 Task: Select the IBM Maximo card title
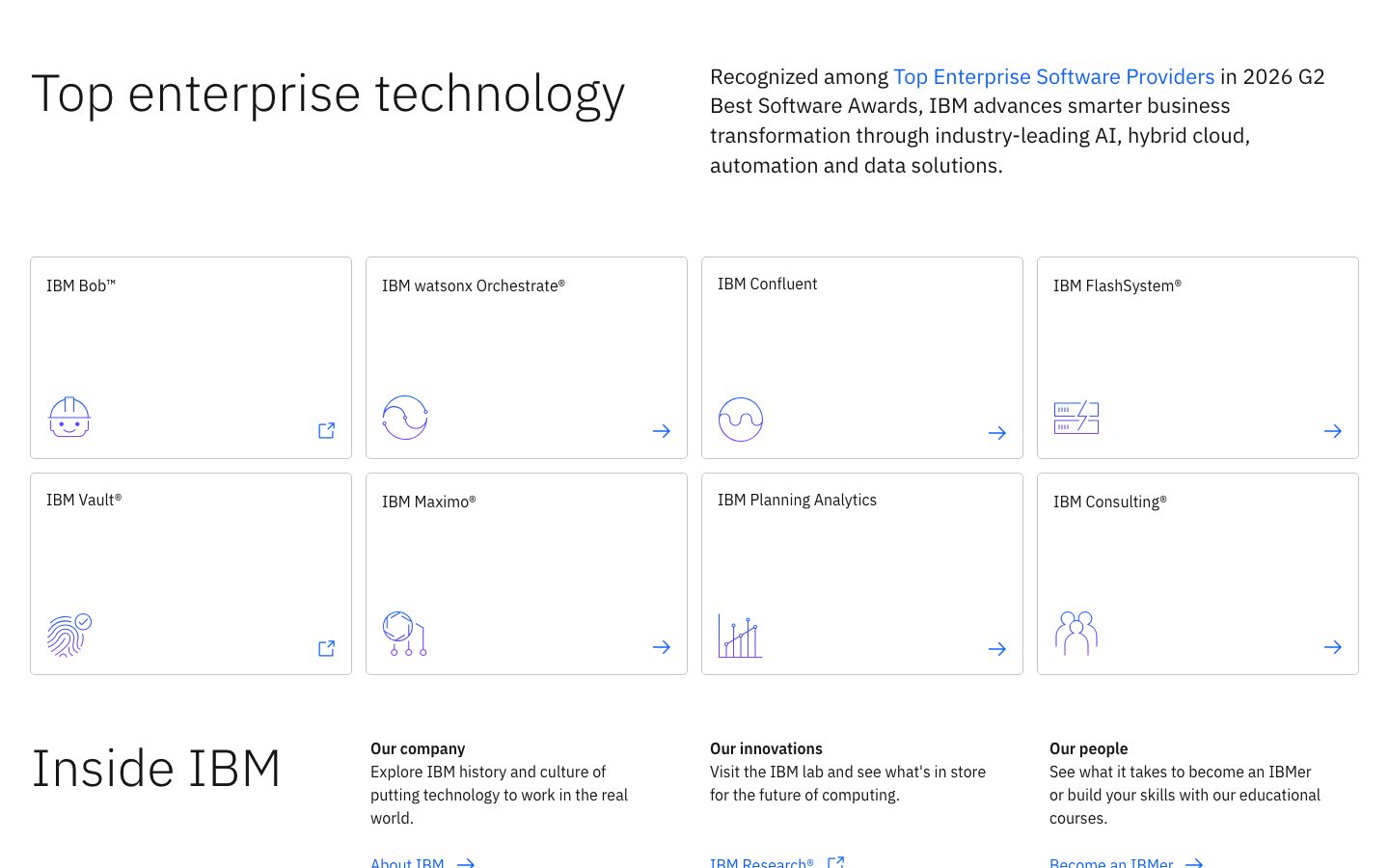click(429, 502)
